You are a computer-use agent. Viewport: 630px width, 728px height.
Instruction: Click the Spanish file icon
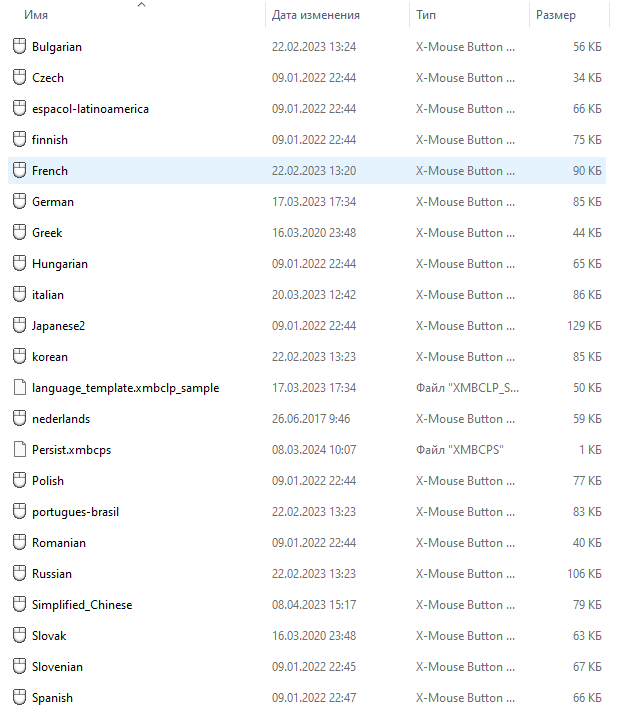coord(19,698)
